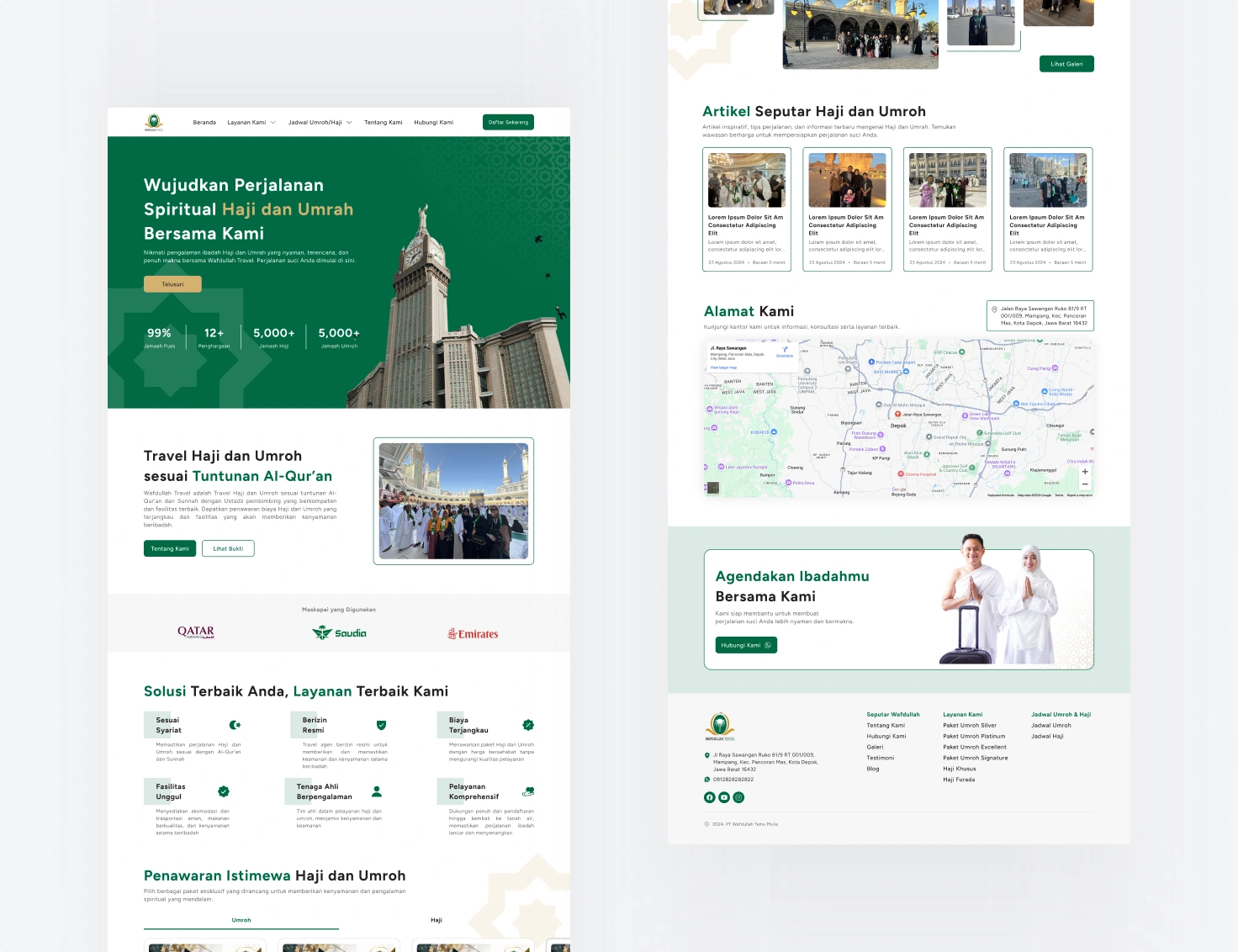Image resolution: width=1238 pixels, height=952 pixels.
Task: Open the fourth article card thumbnail
Action: tap(1048, 180)
